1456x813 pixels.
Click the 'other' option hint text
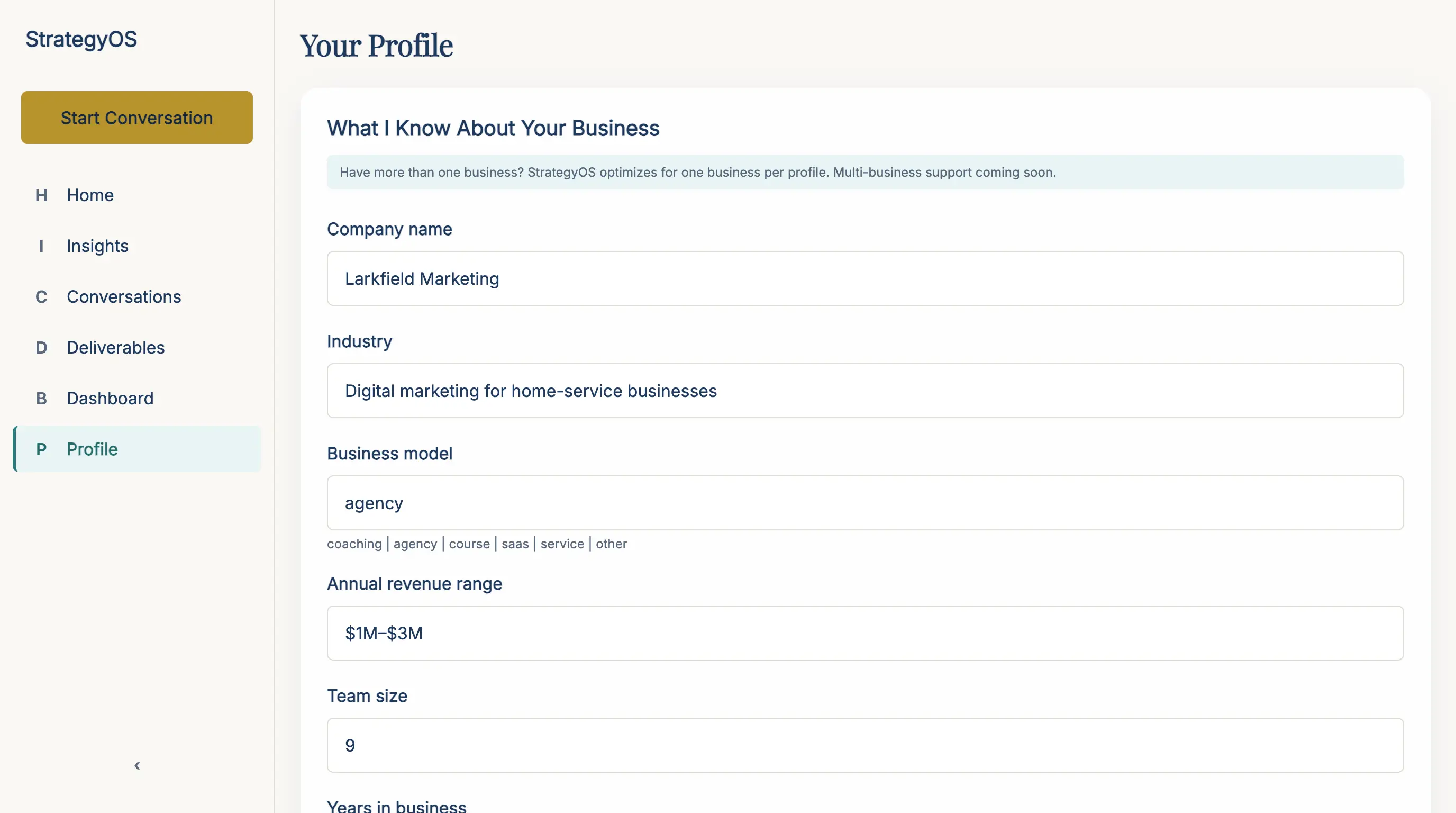612,544
